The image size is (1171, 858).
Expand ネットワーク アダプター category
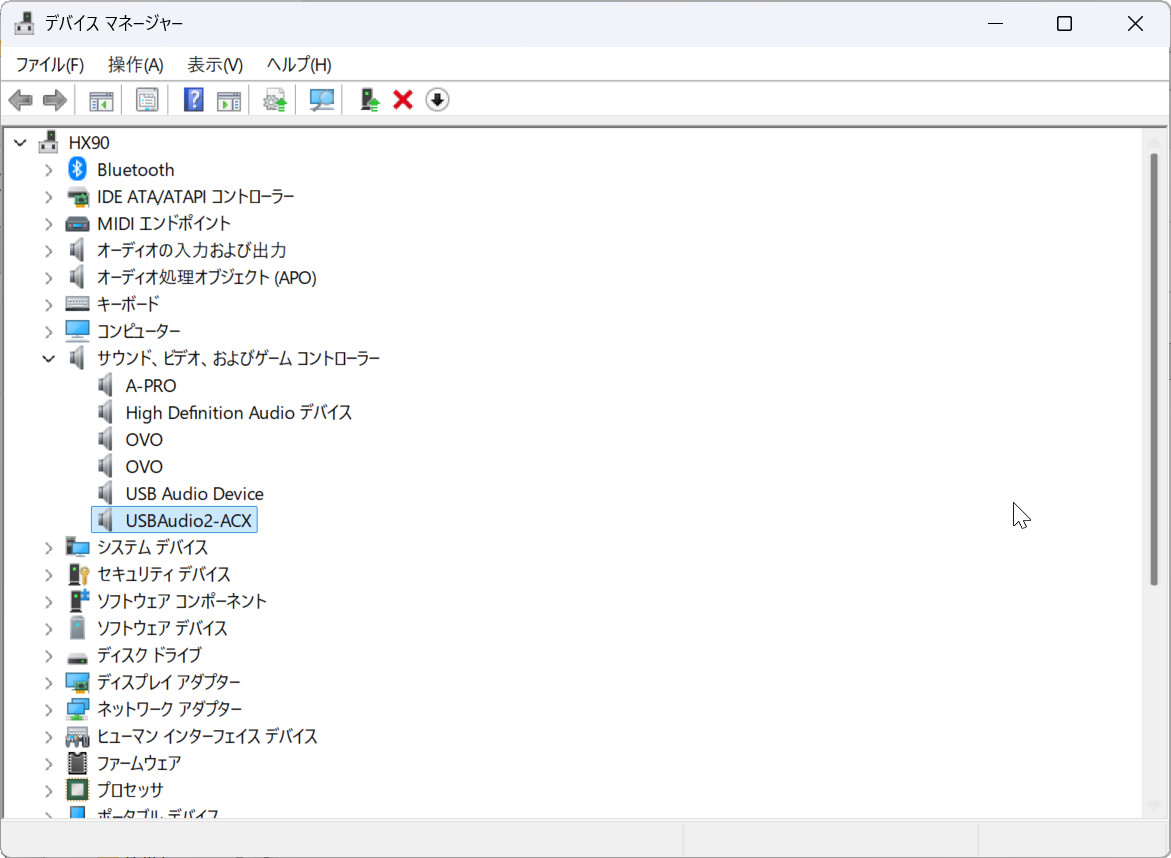coord(49,709)
